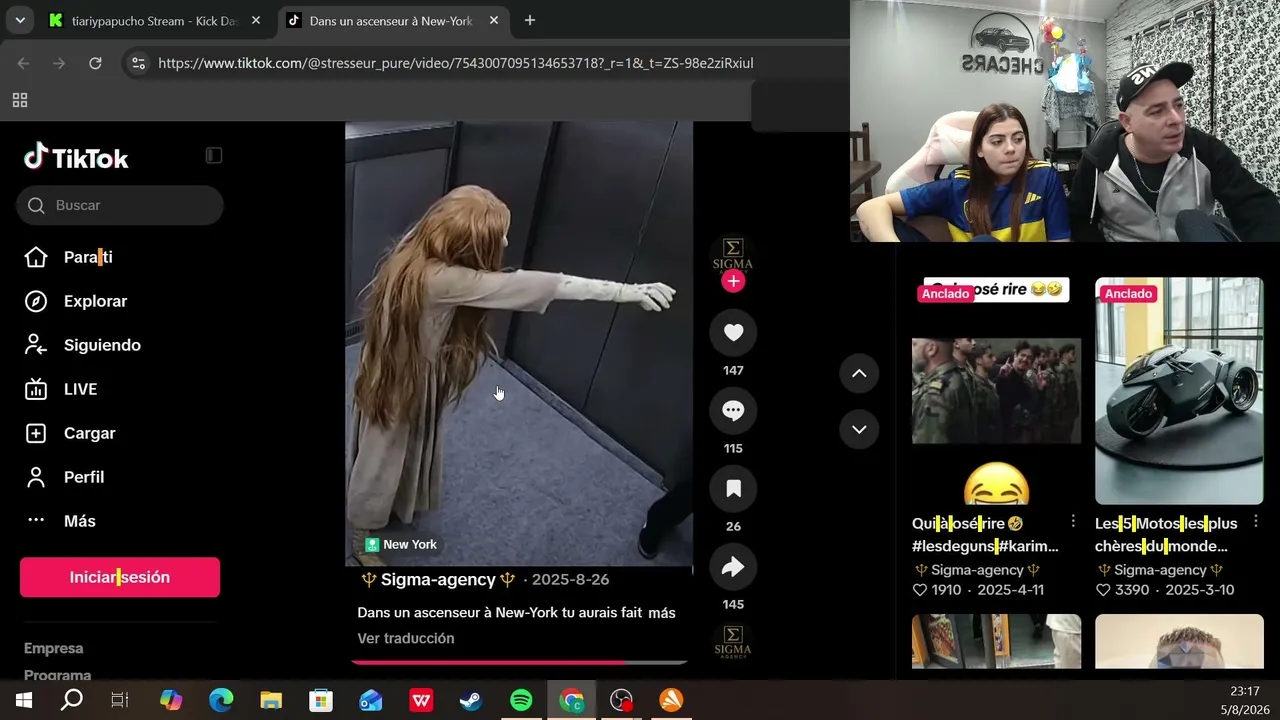Reload the page
The image size is (1280, 720).
pyautogui.click(x=95, y=63)
